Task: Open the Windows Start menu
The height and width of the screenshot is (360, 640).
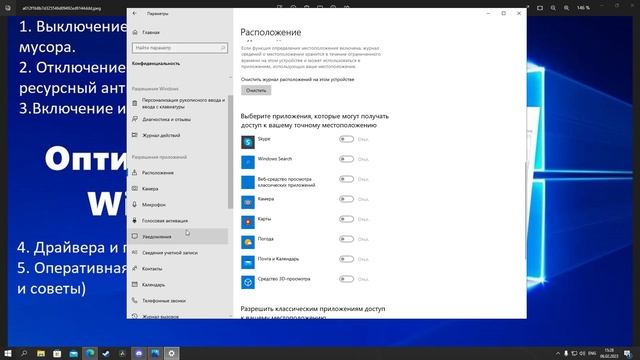Action: click(x=8, y=353)
